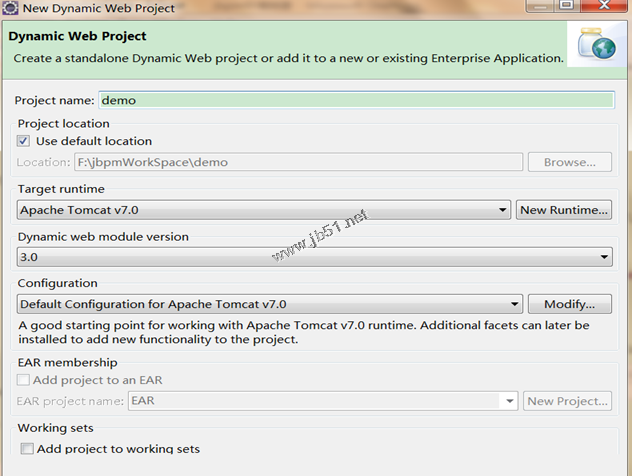Click the Target runtime group label
Screen dimensions: 632x476
(x=61, y=189)
